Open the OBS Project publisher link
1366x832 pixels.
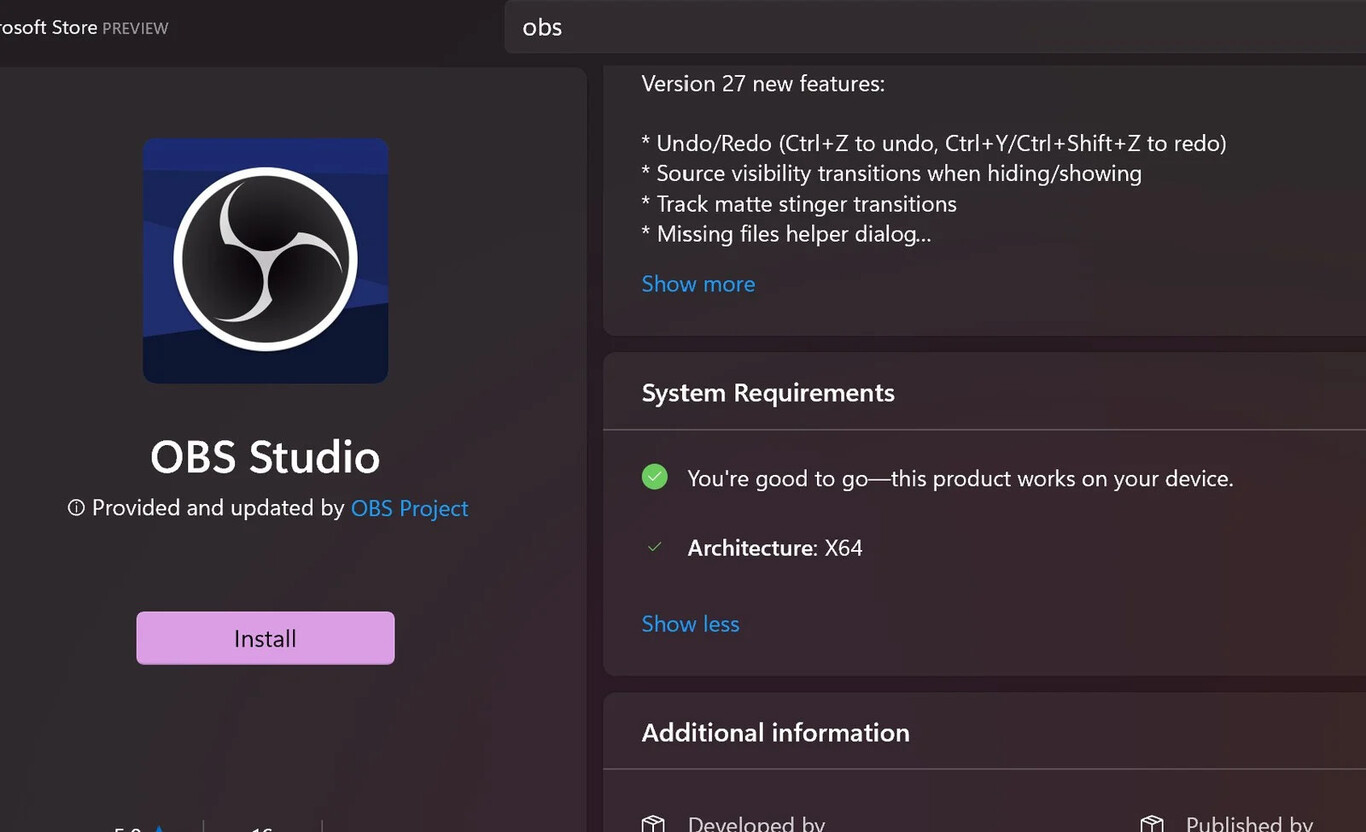tap(410, 508)
